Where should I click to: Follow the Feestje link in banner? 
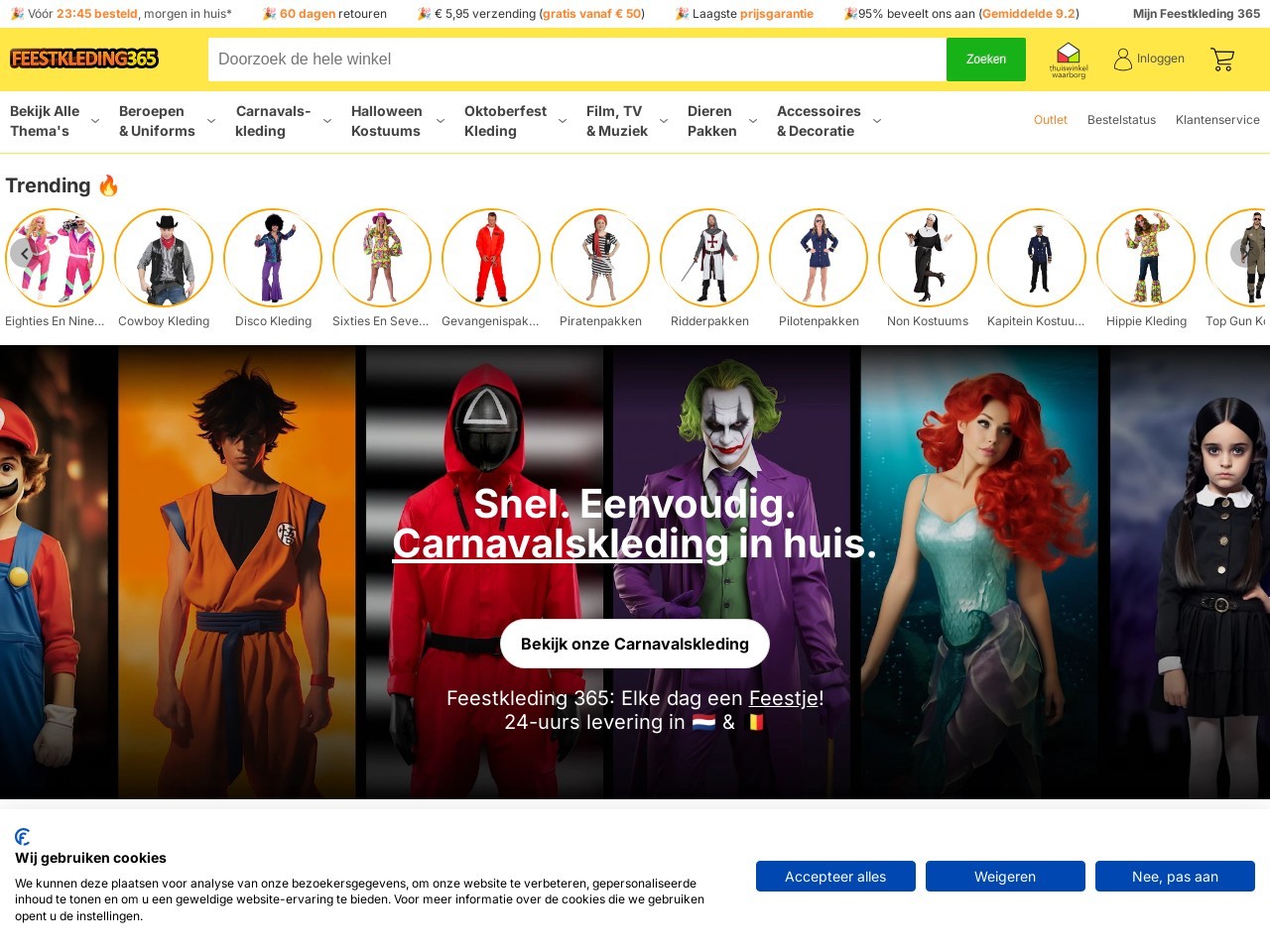coord(784,698)
